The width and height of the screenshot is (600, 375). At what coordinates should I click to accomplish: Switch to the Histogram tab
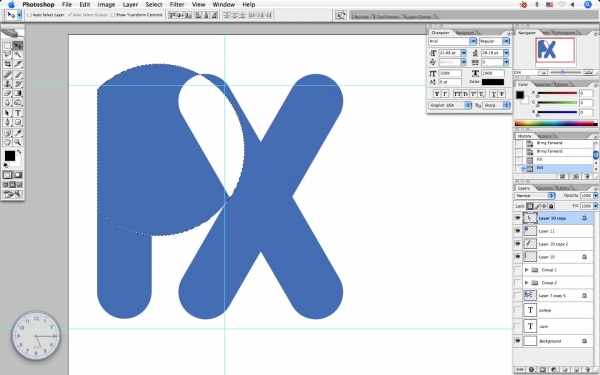click(565, 33)
